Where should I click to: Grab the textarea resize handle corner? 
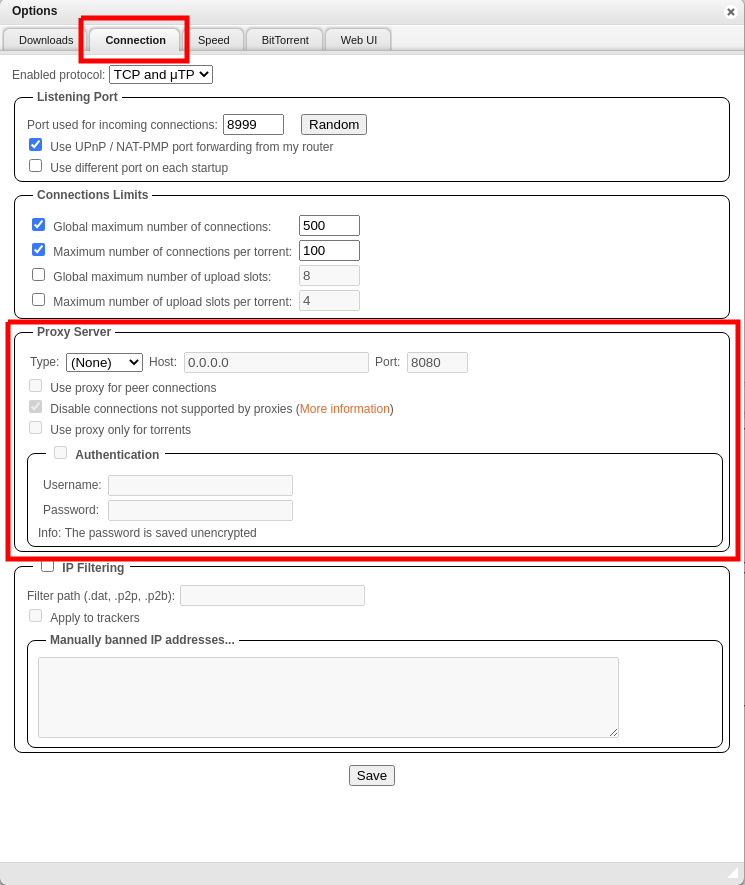(613, 733)
